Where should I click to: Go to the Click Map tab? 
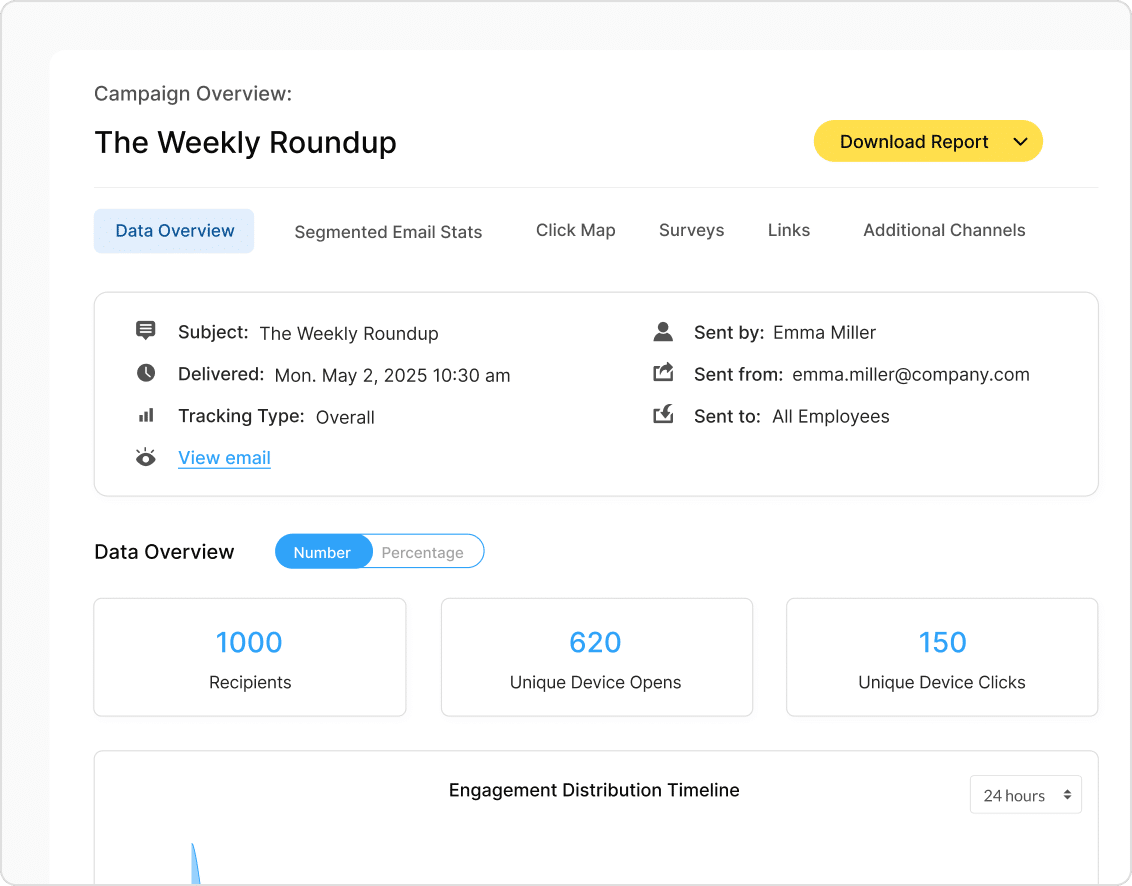coord(575,230)
